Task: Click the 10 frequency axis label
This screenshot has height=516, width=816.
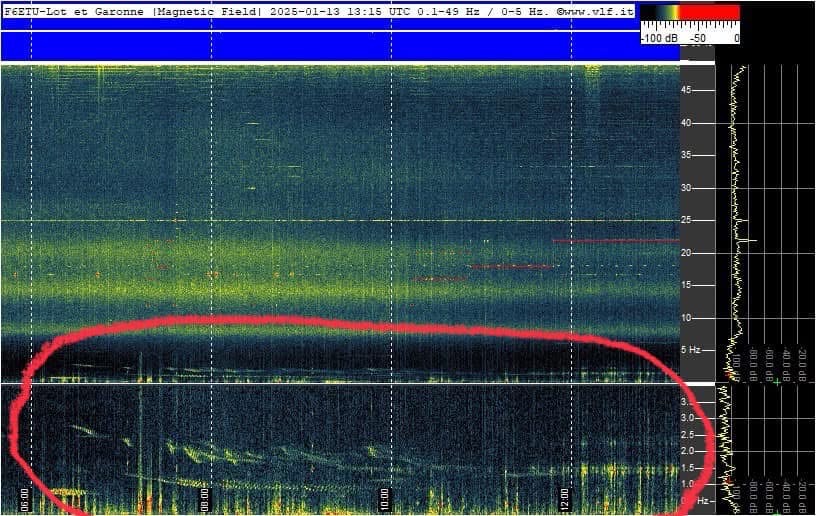Action: coord(687,318)
